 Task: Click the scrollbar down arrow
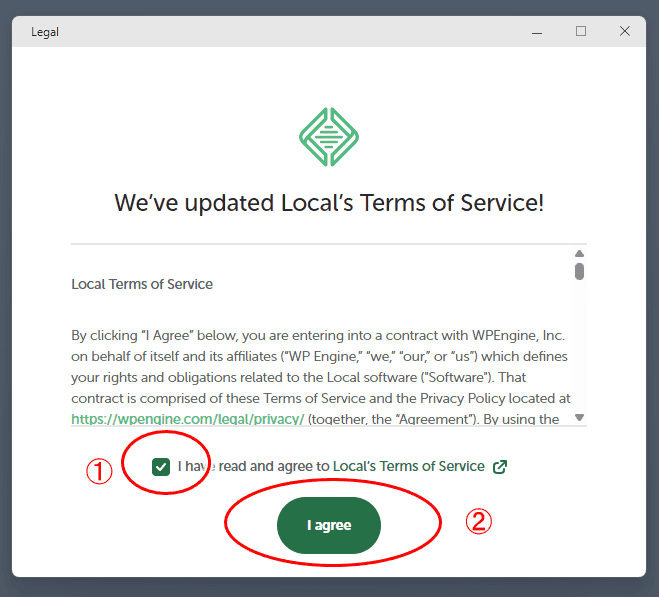coord(579,417)
